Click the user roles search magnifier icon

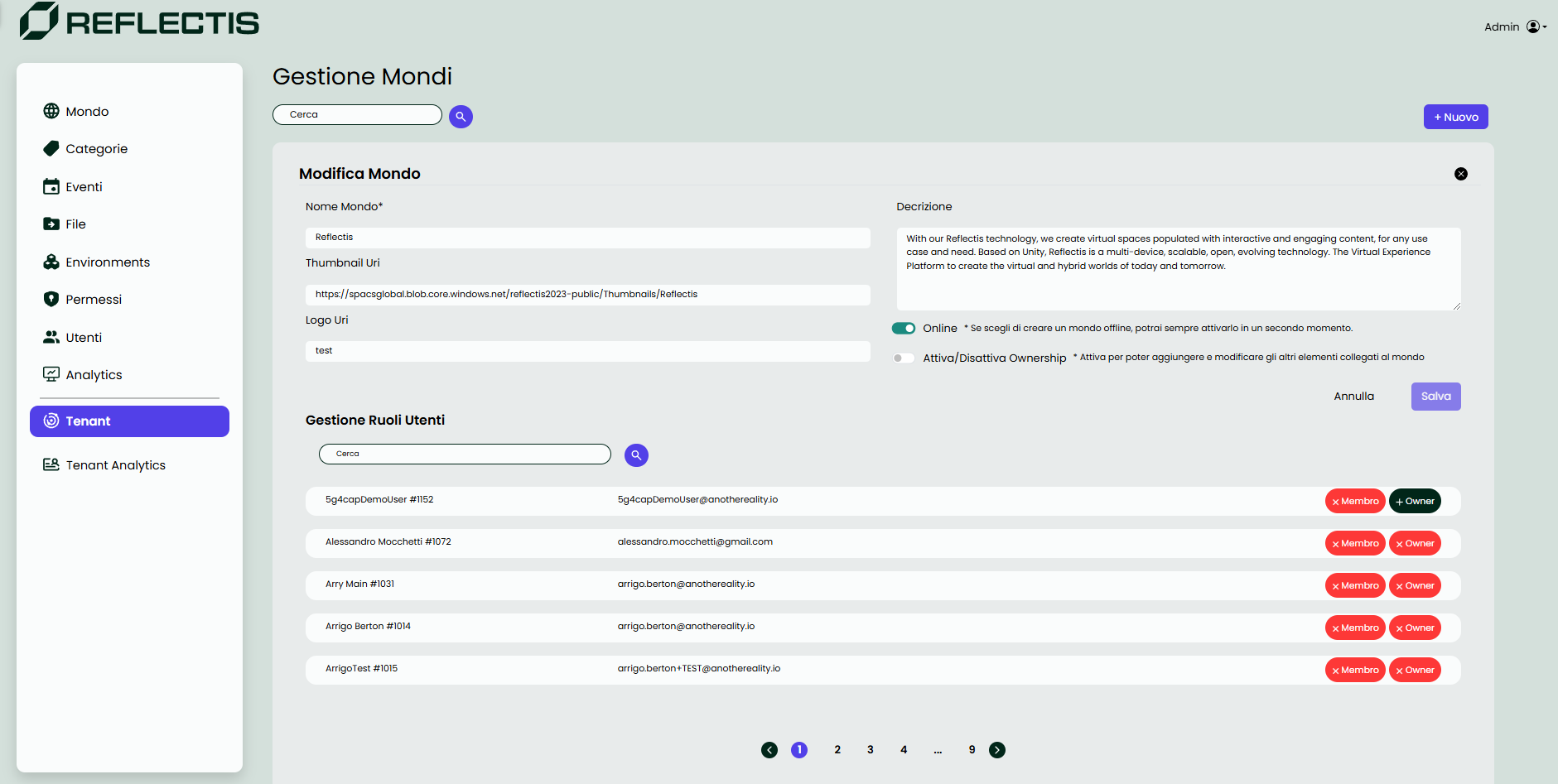click(x=636, y=455)
